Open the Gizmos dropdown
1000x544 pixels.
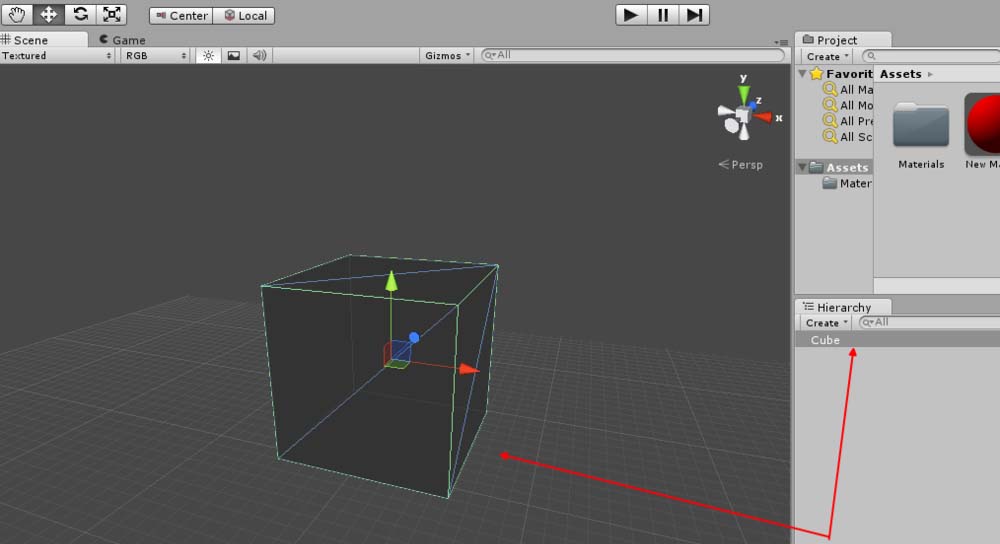pos(447,55)
